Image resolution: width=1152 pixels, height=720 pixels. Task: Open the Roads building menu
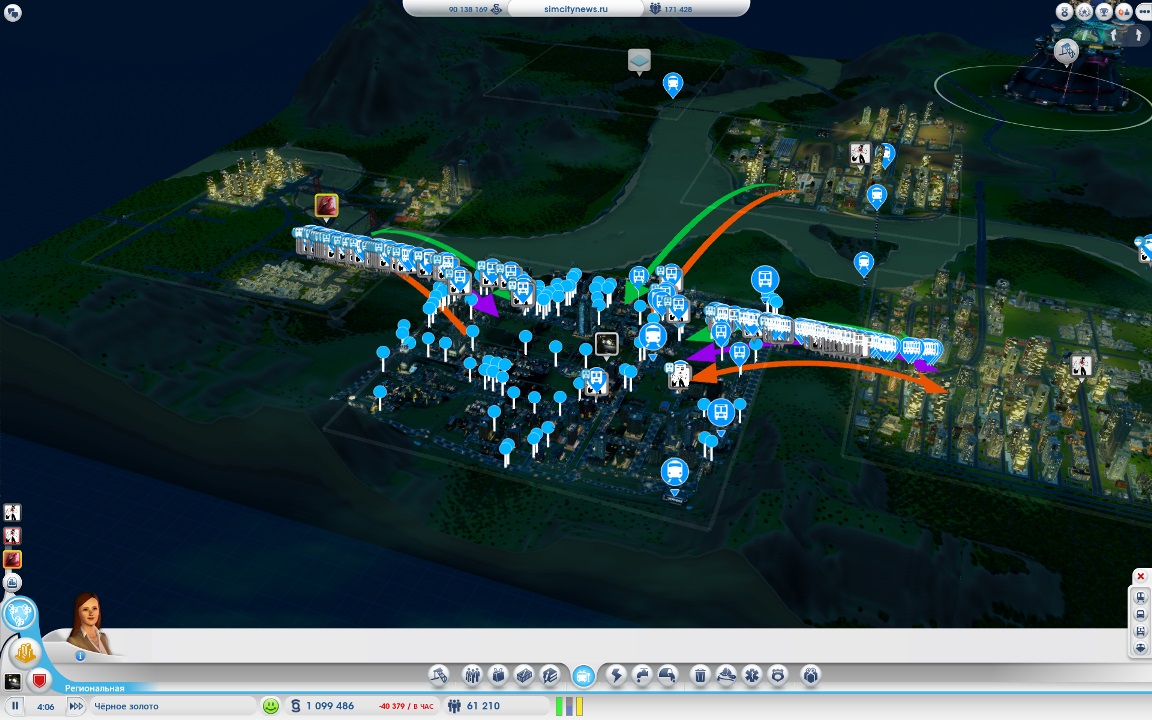tap(439, 674)
